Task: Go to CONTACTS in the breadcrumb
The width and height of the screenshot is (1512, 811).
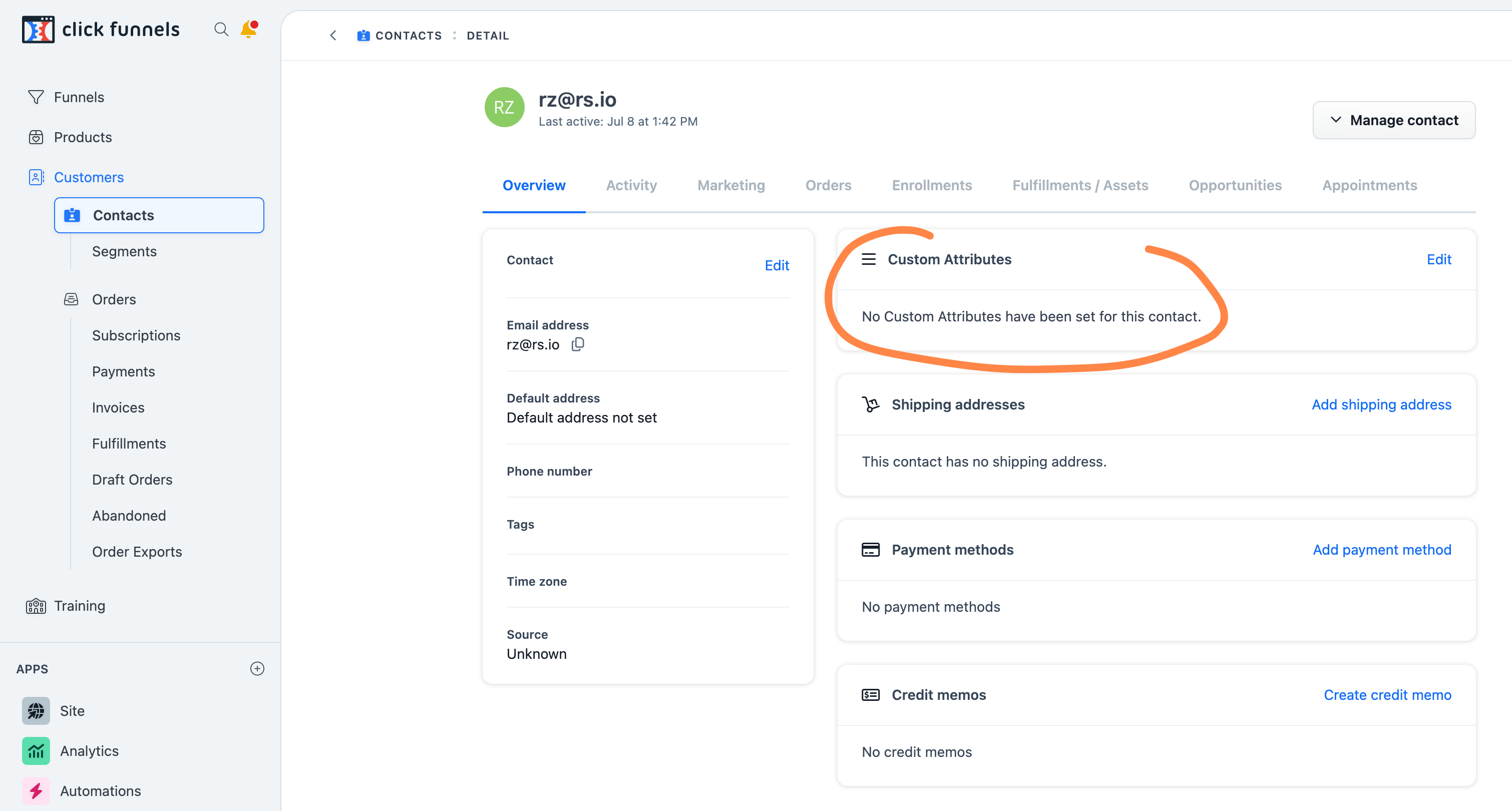Action: 409,36
